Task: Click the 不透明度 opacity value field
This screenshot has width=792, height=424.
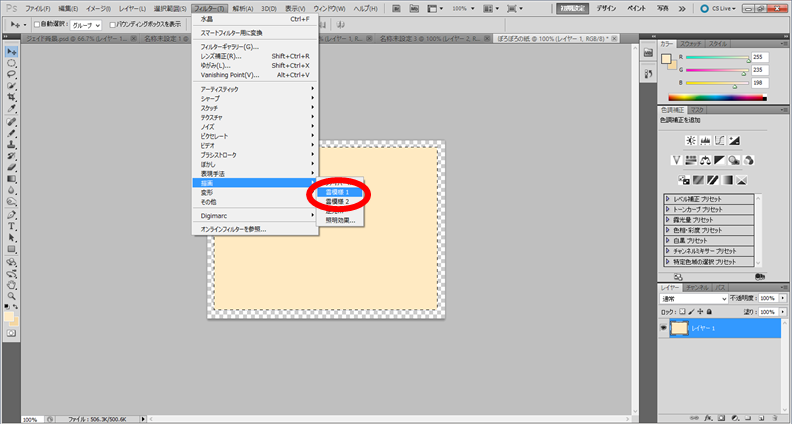Action: [766, 298]
